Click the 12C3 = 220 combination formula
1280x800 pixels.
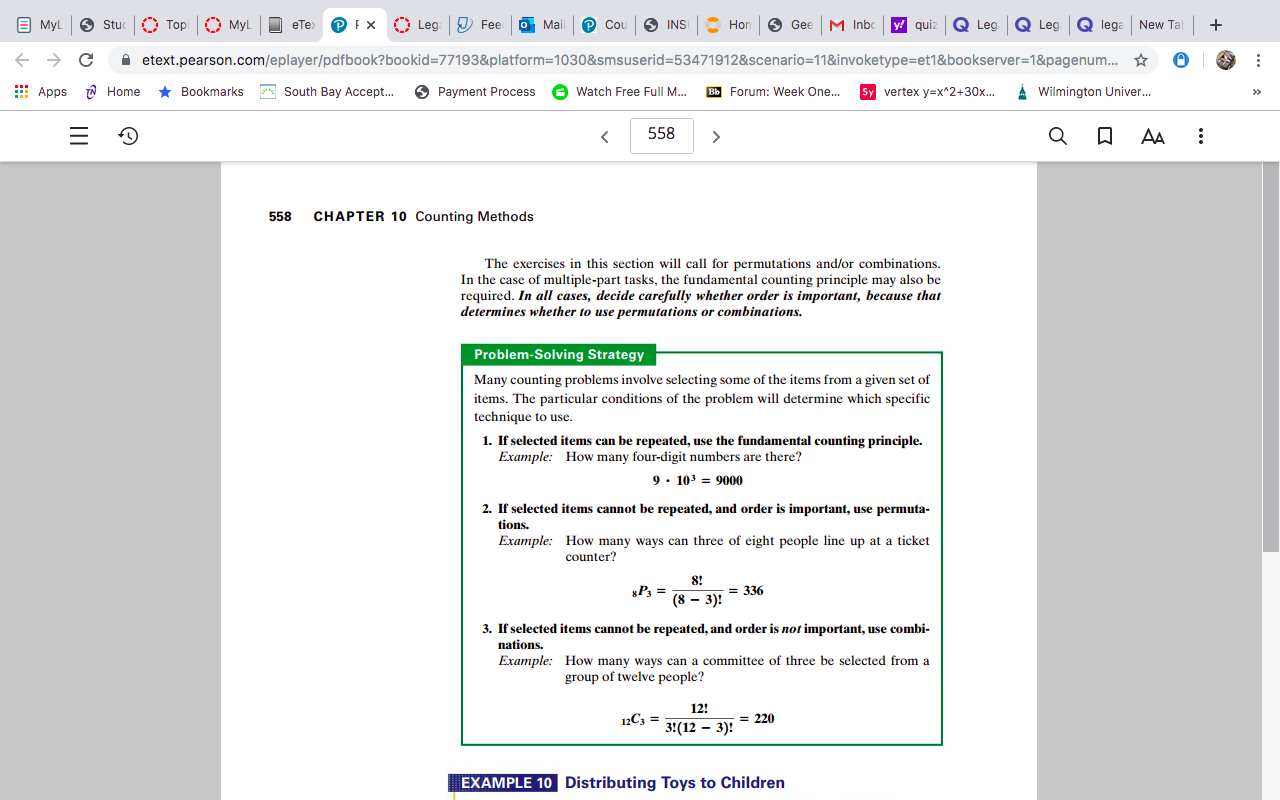click(x=698, y=718)
